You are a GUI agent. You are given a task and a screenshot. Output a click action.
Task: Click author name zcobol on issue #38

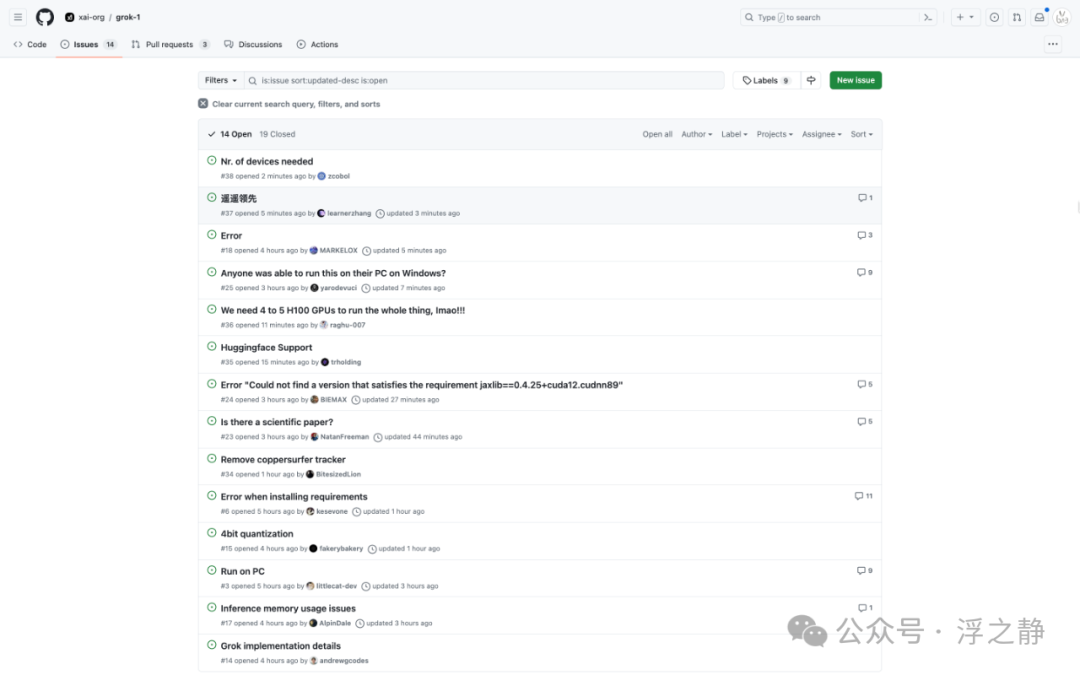339,176
